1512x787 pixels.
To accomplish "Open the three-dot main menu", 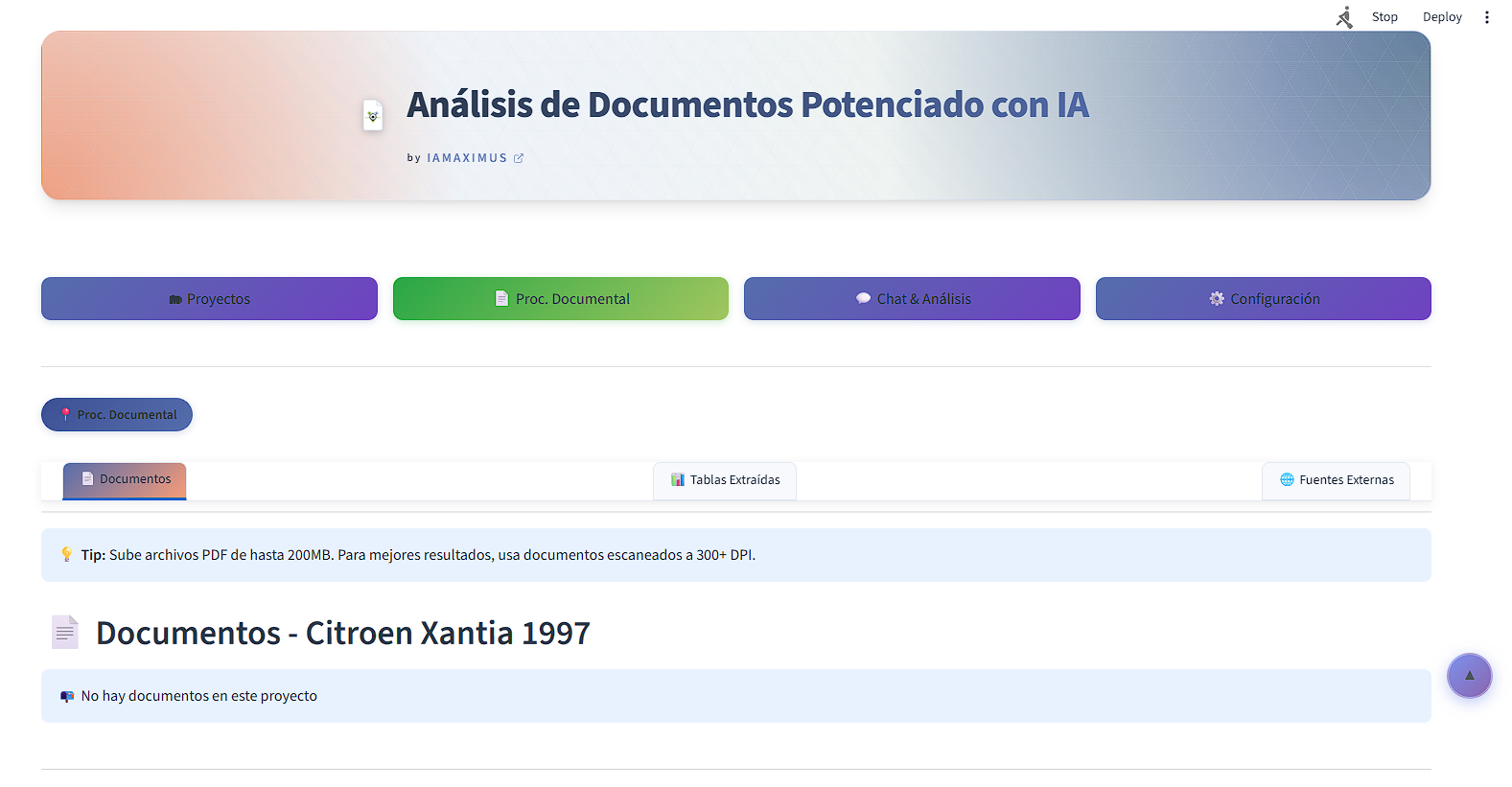I will (x=1486, y=17).
